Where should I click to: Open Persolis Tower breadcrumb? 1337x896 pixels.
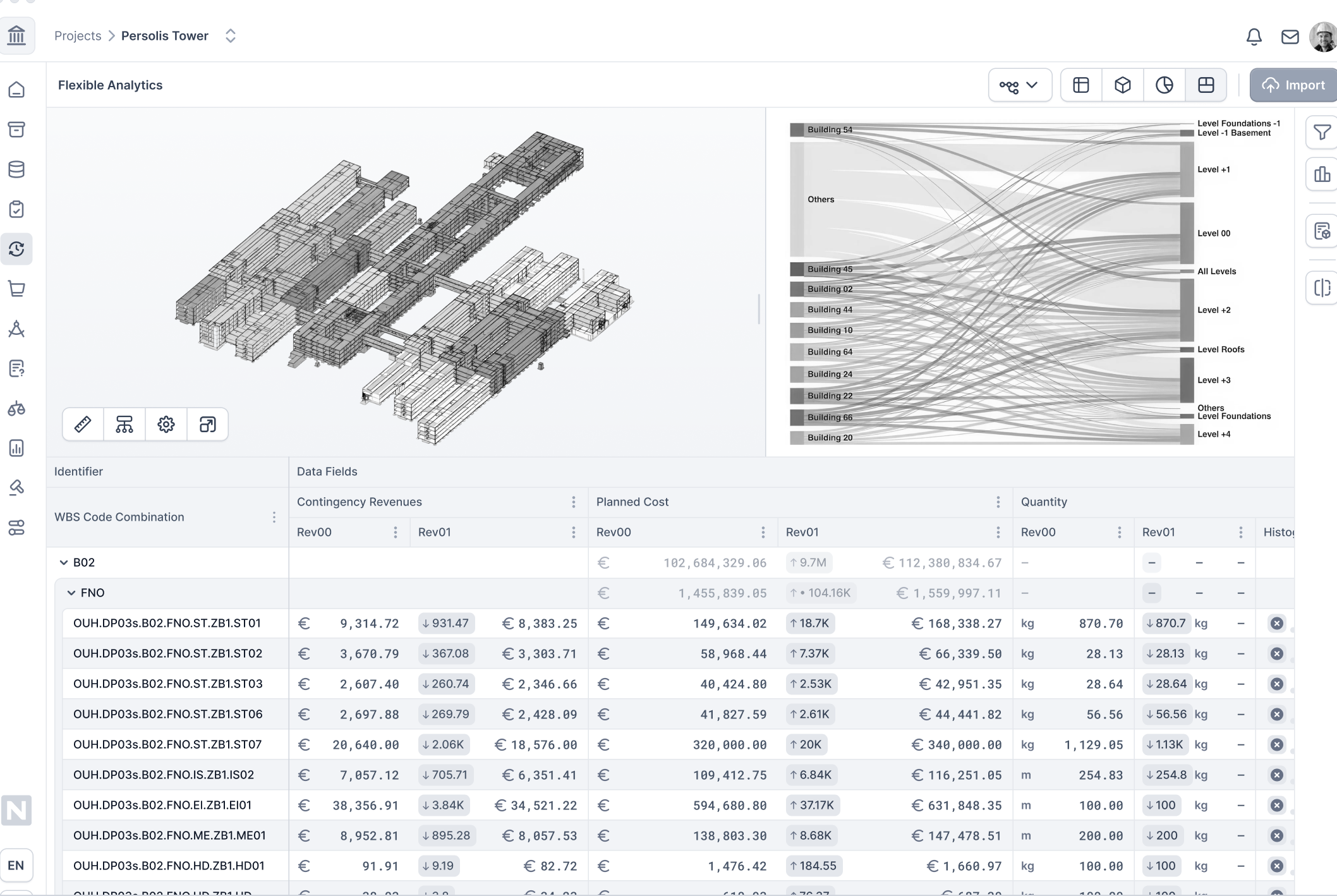165,36
